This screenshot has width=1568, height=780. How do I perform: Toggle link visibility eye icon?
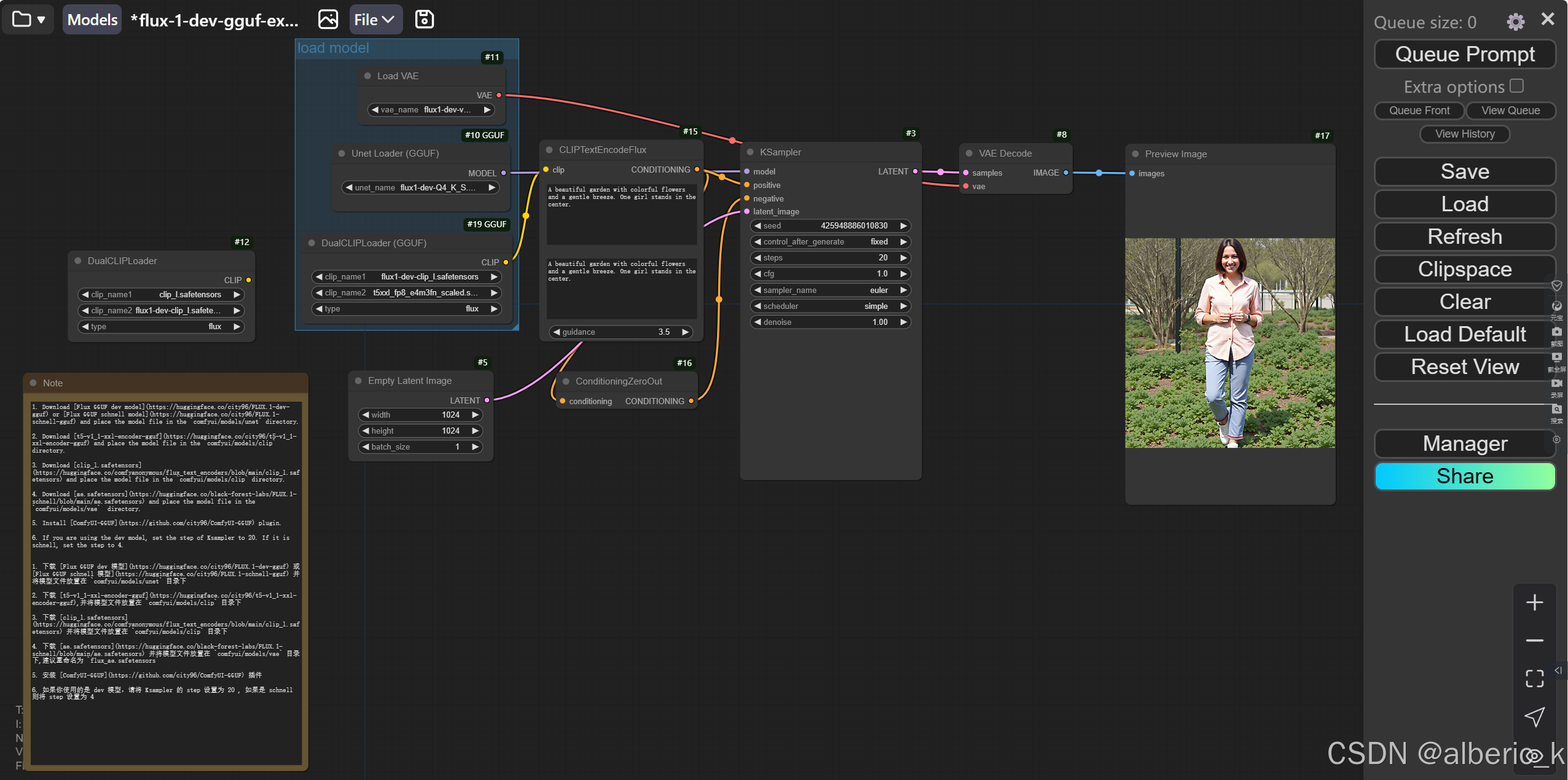[1534, 755]
